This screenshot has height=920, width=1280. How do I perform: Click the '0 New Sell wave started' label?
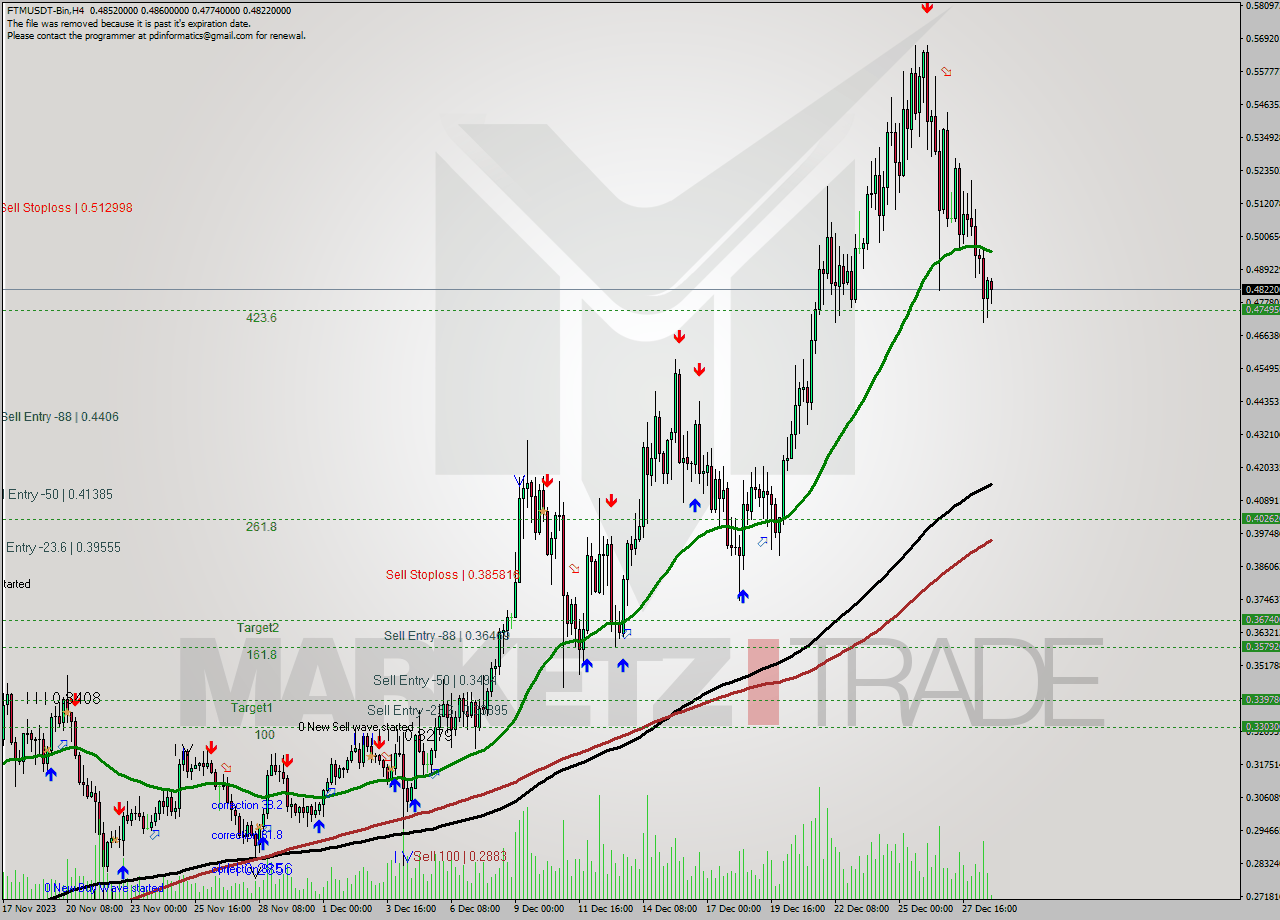click(356, 727)
